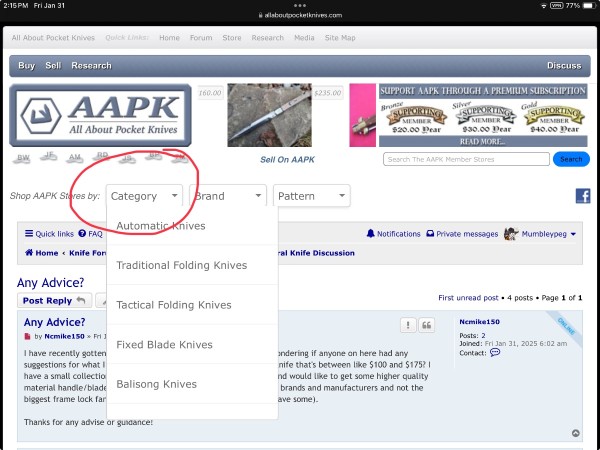600x450 pixels.
Task: Open Site Map in the quick links
Action: tap(340, 38)
